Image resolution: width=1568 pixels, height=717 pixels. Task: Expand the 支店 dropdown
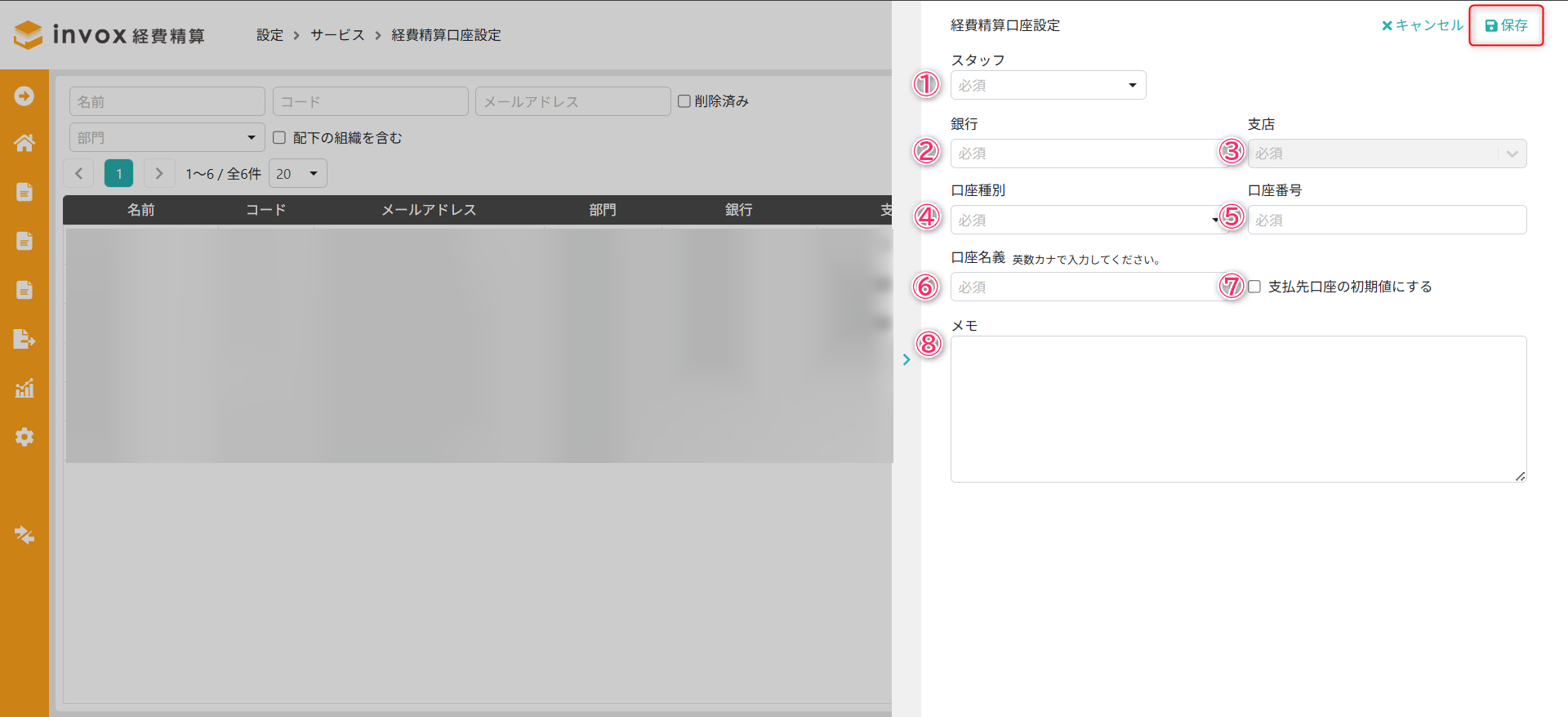(x=1386, y=154)
